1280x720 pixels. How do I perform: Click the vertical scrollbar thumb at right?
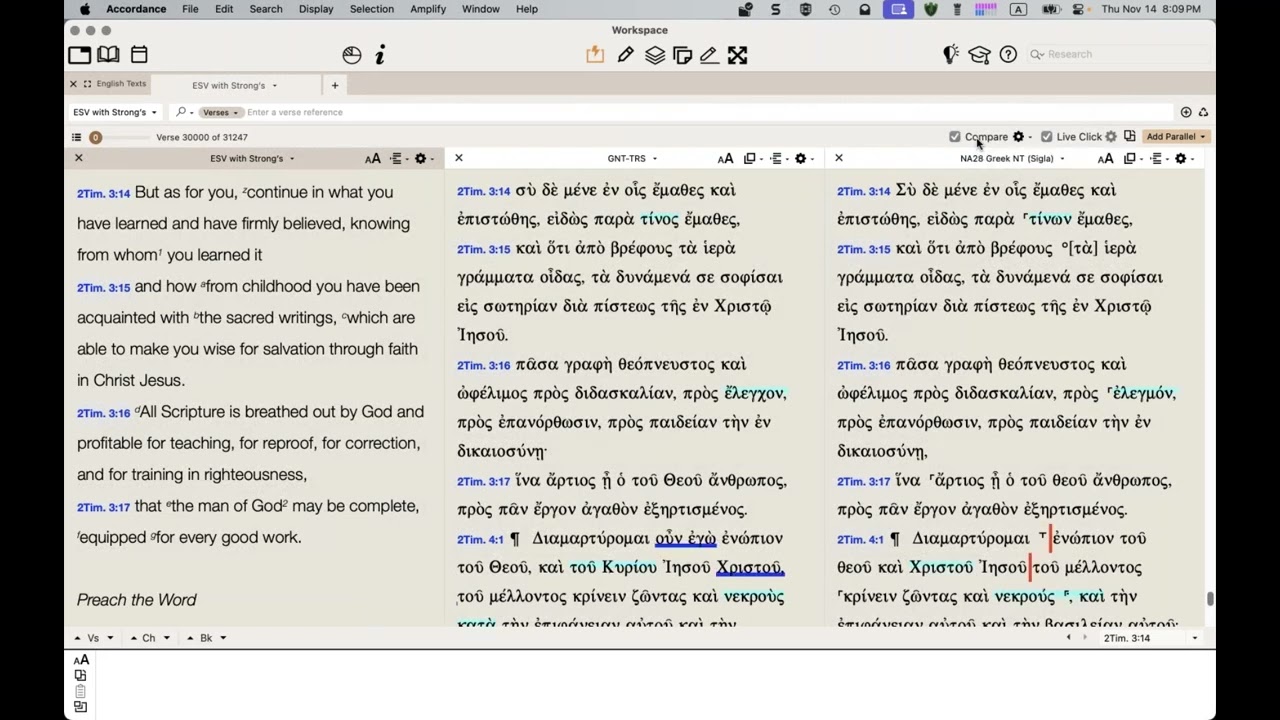click(1210, 599)
